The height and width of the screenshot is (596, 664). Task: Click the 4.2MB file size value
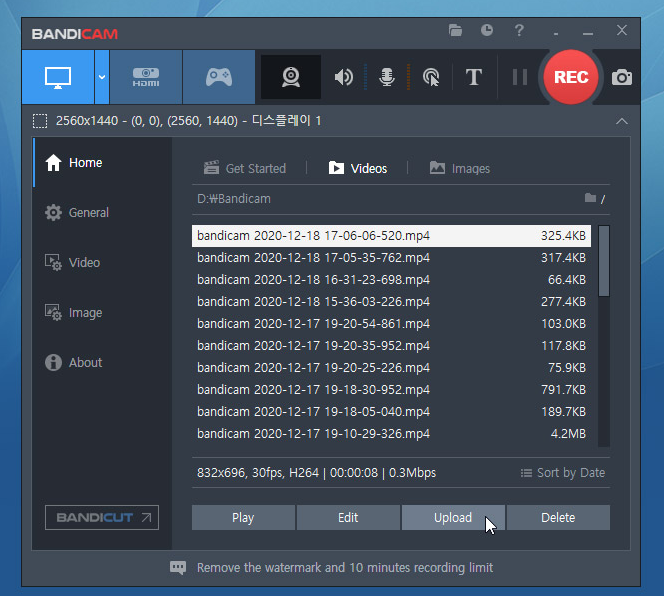568,434
